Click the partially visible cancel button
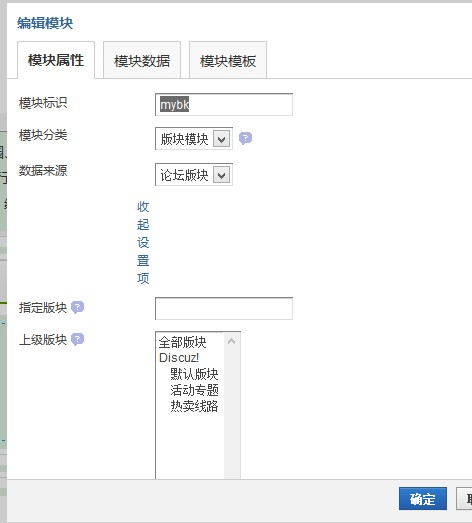Screen dimensions: 472x523 pyautogui.click(x=464, y=499)
